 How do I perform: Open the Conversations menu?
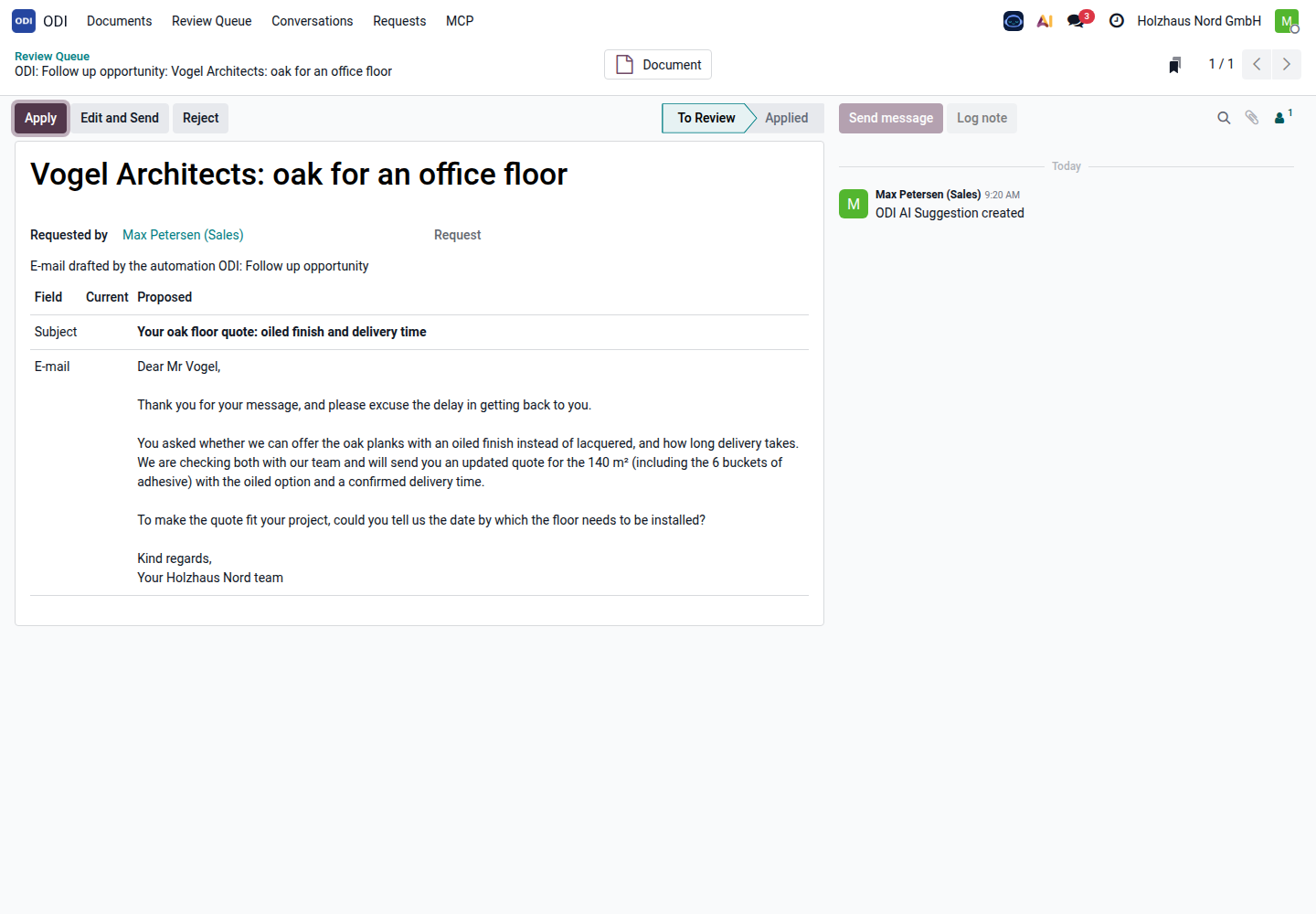click(313, 21)
